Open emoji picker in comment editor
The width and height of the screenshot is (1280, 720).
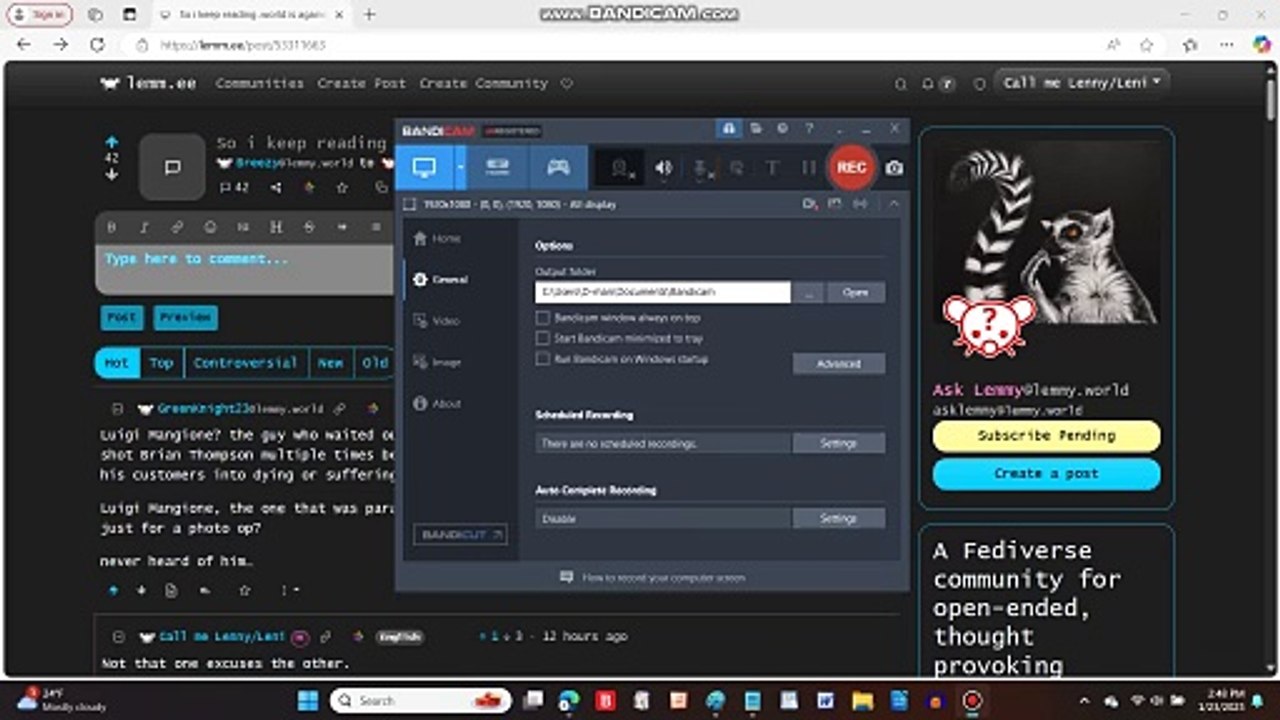(x=210, y=227)
